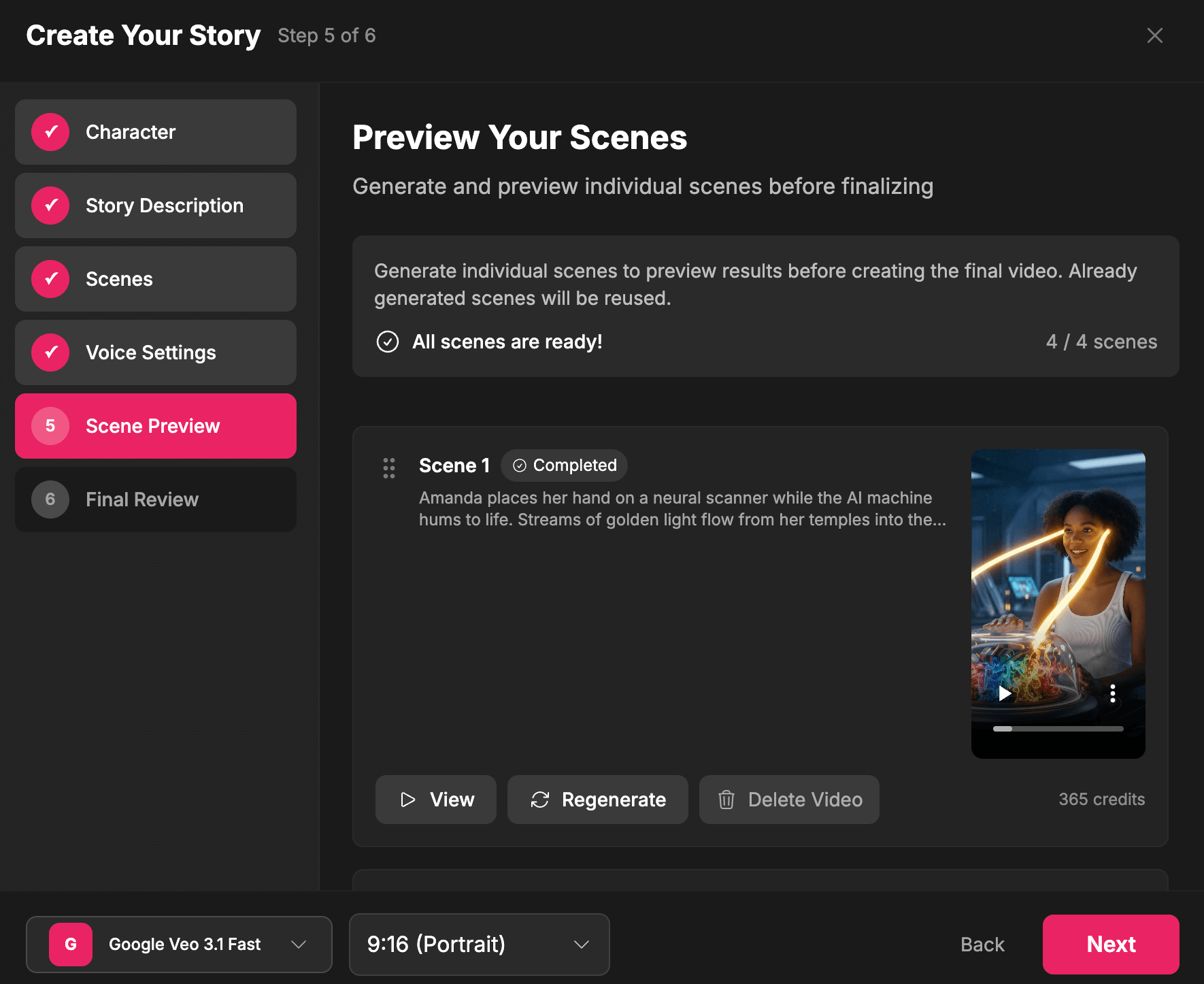Image resolution: width=1204 pixels, height=984 pixels.
Task: Click the '365 credits' label
Action: click(1102, 800)
